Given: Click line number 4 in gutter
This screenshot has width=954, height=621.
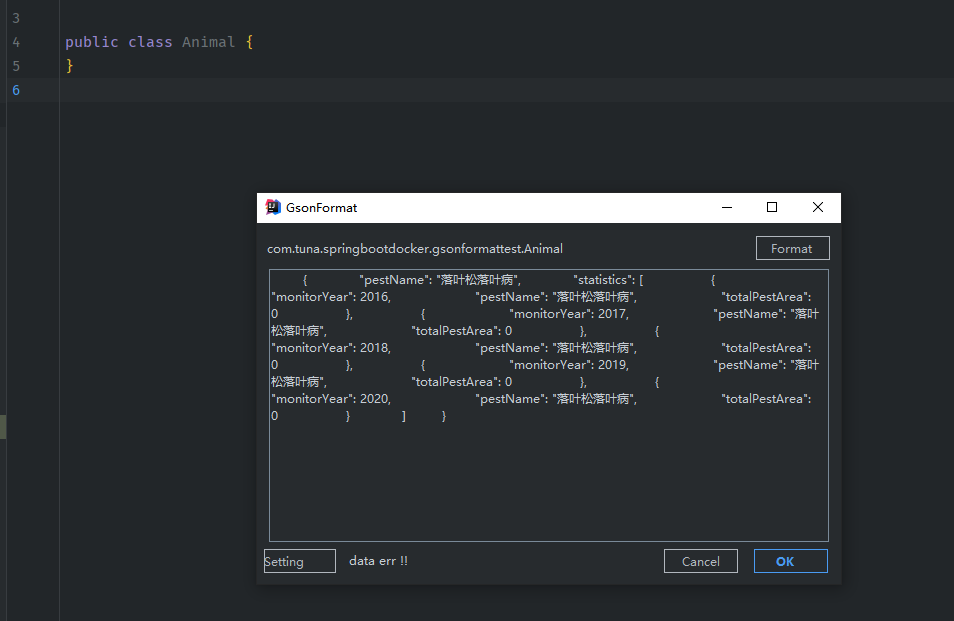Looking at the screenshot, I should pyautogui.click(x=16, y=43).
